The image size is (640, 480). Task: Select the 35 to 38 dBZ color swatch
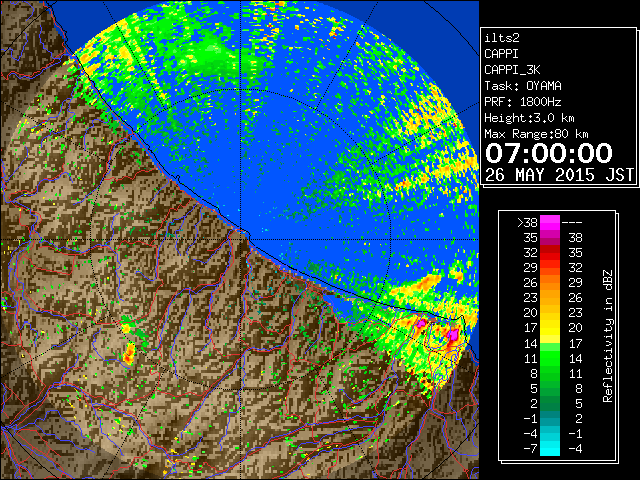tap(550, 238)
